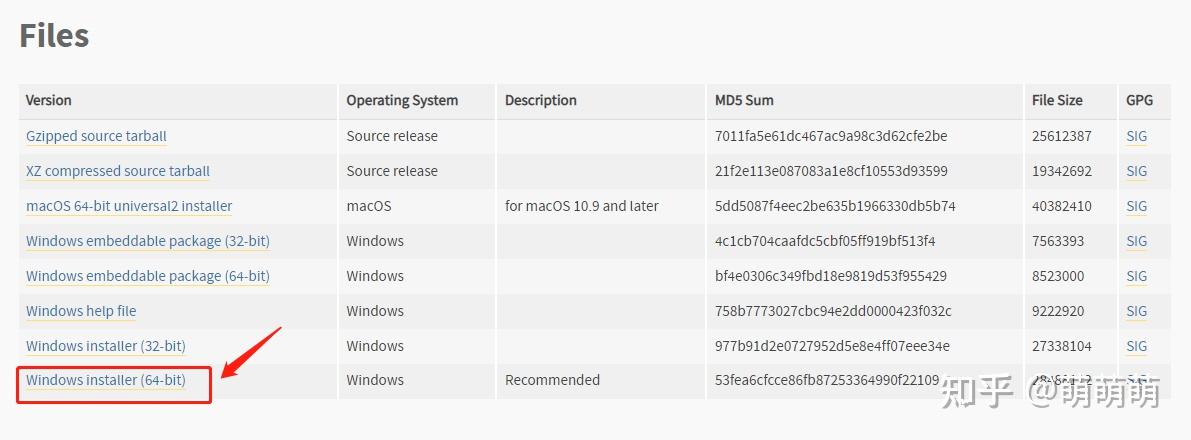
Task: Download the XZ compressed source tarball
Action: point(118,171)
